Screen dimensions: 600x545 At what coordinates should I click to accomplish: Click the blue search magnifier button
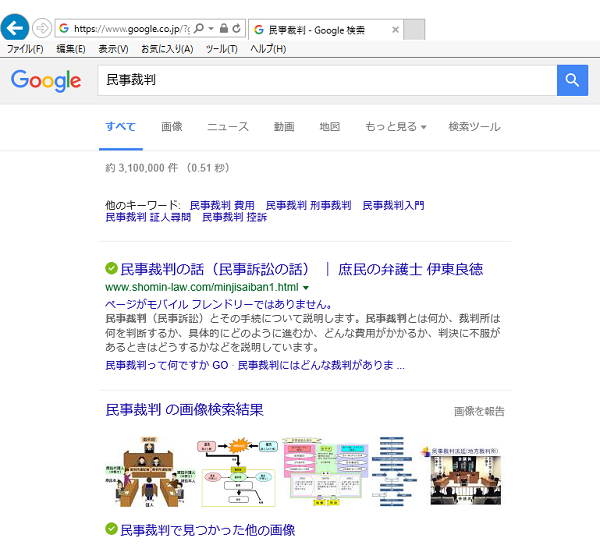[x=572, y=80]
